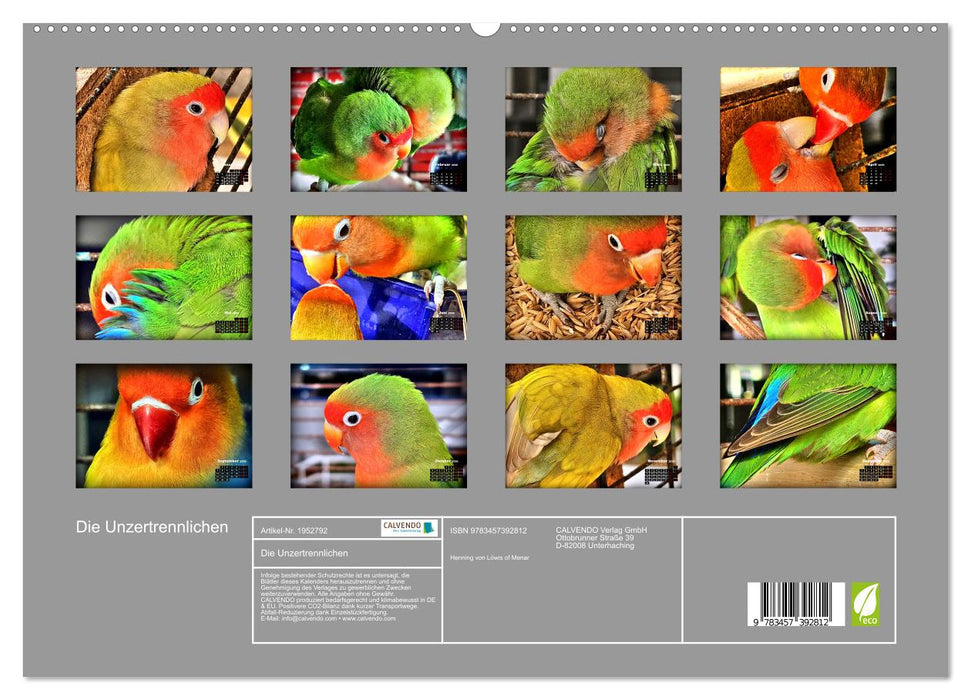Click the green eco leaf icon

pos(865,604)
